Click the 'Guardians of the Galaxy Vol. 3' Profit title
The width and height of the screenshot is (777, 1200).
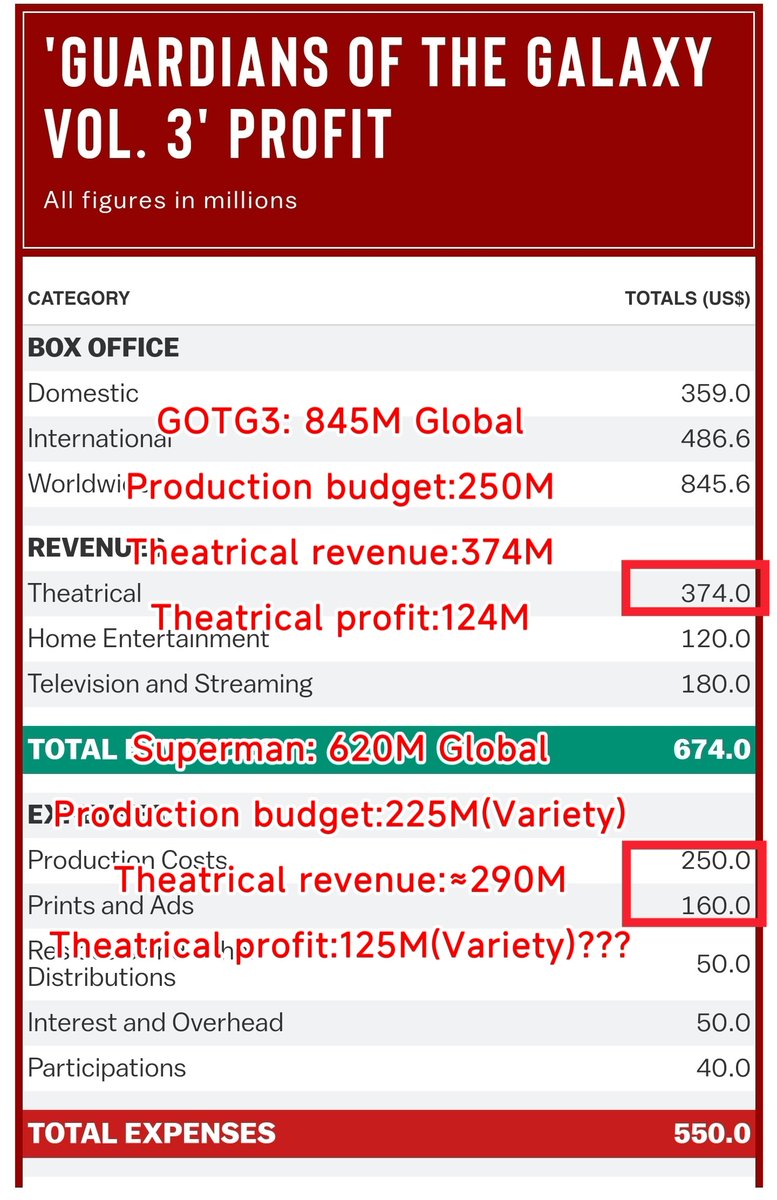[x=378, y=100]
